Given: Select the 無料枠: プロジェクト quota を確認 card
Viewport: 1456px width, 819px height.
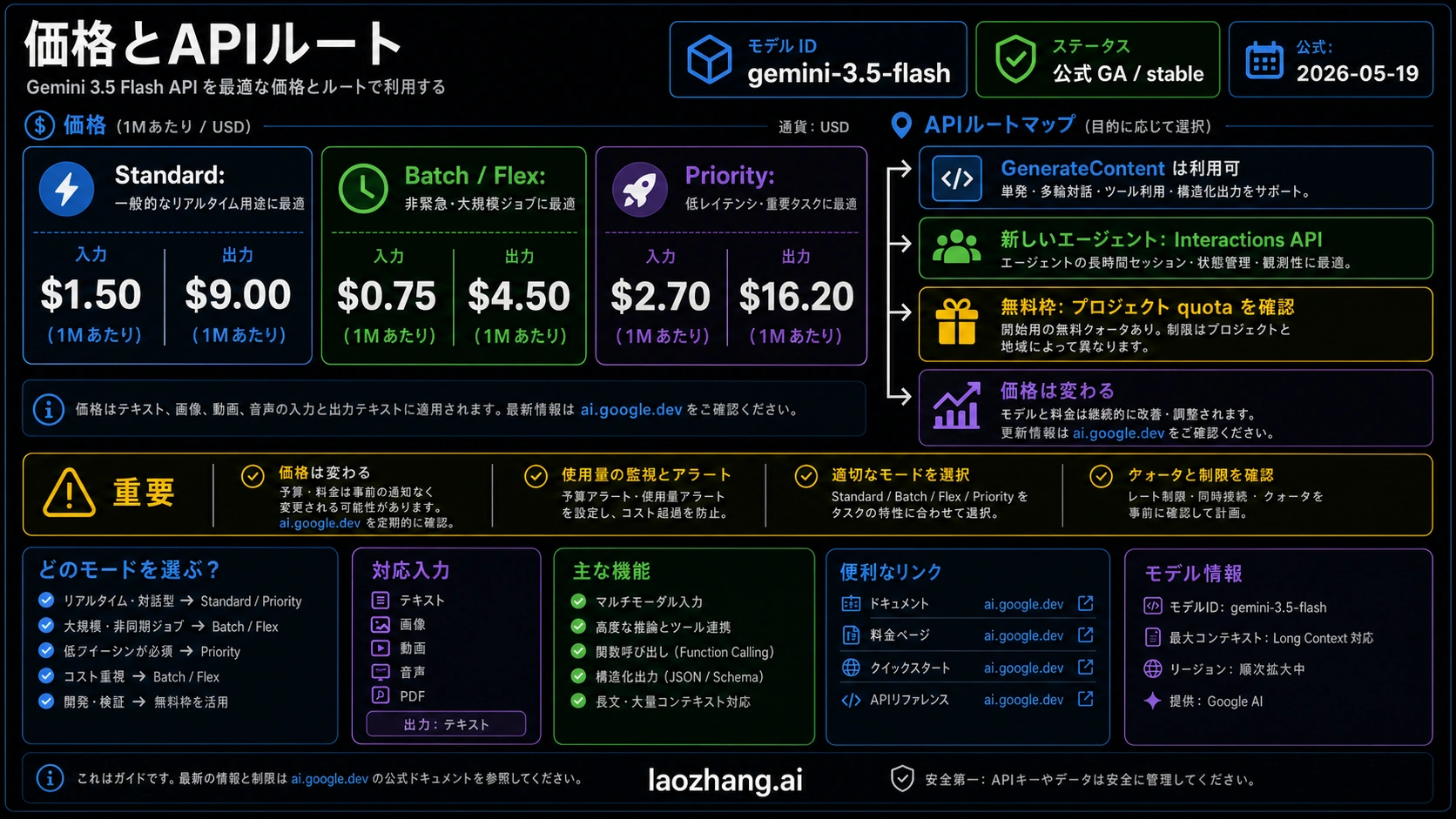Looking at the screenshot, I should (x=1176, y=324).
